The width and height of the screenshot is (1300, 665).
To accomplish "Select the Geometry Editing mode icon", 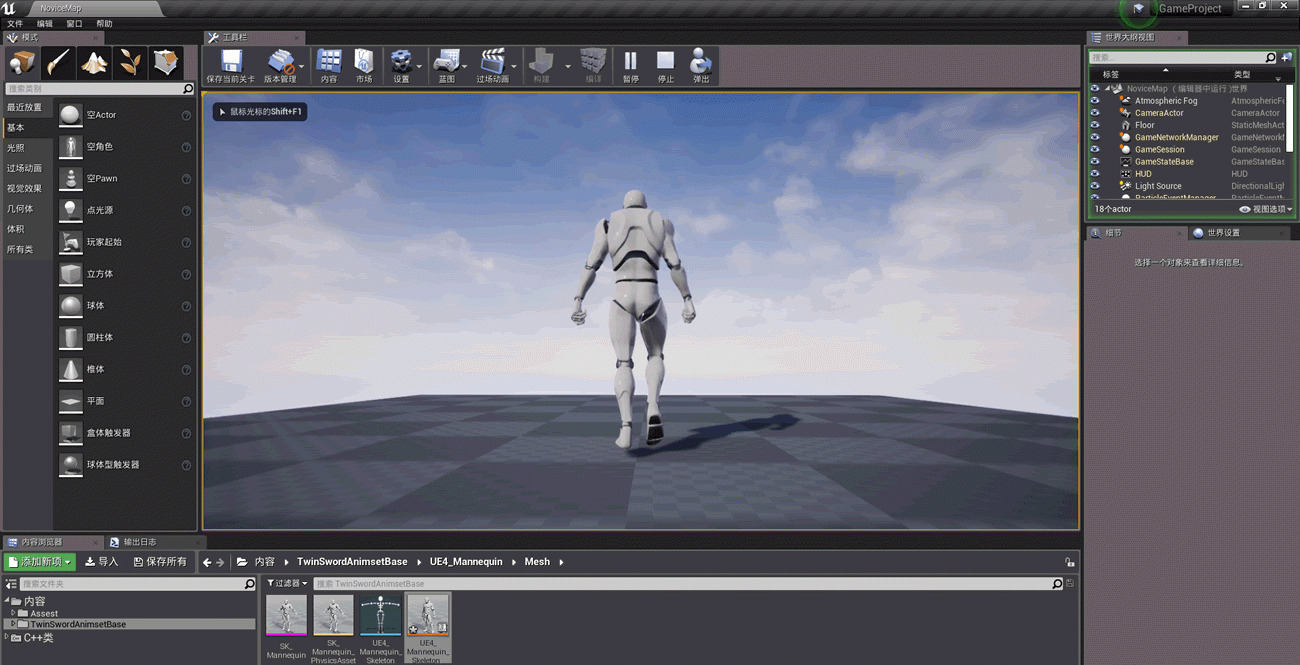I will [166, 63].
